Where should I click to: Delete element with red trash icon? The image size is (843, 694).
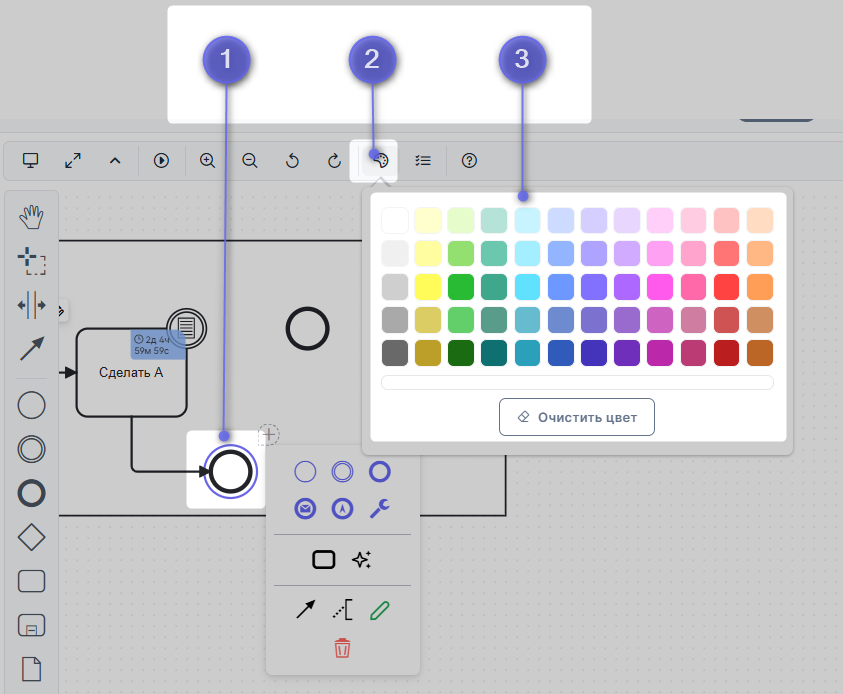343,648
